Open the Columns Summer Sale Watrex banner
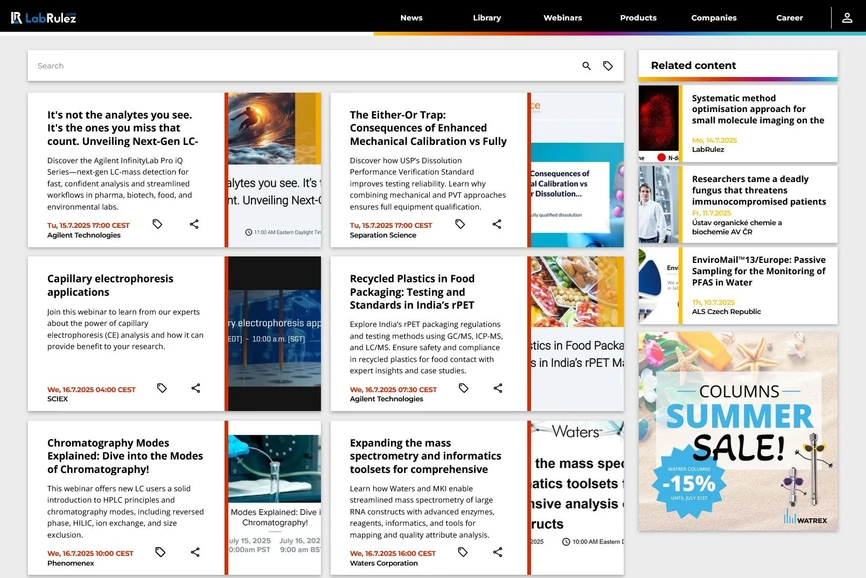 (738, 432)
